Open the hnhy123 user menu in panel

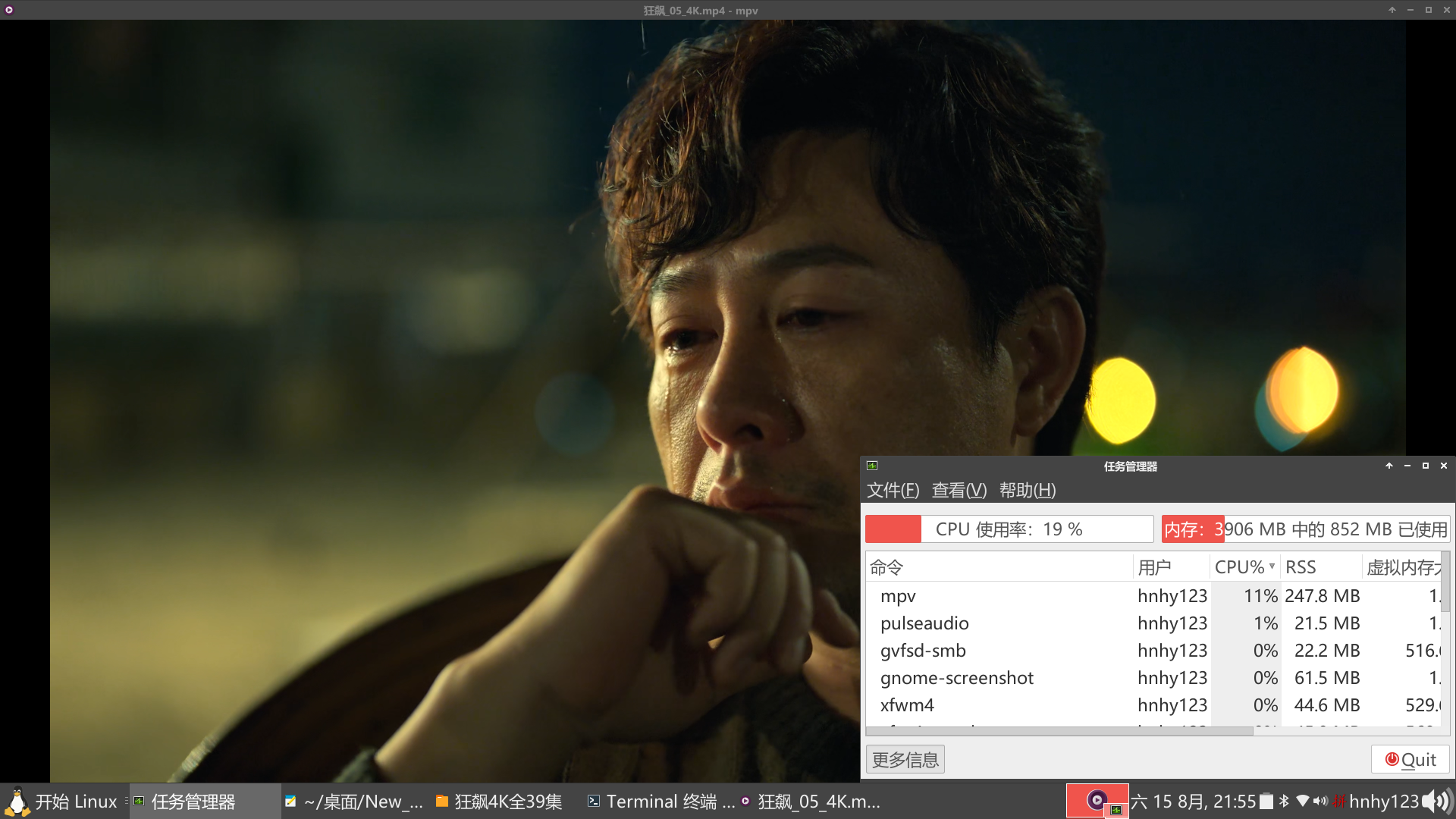[x=1383, y=802]
